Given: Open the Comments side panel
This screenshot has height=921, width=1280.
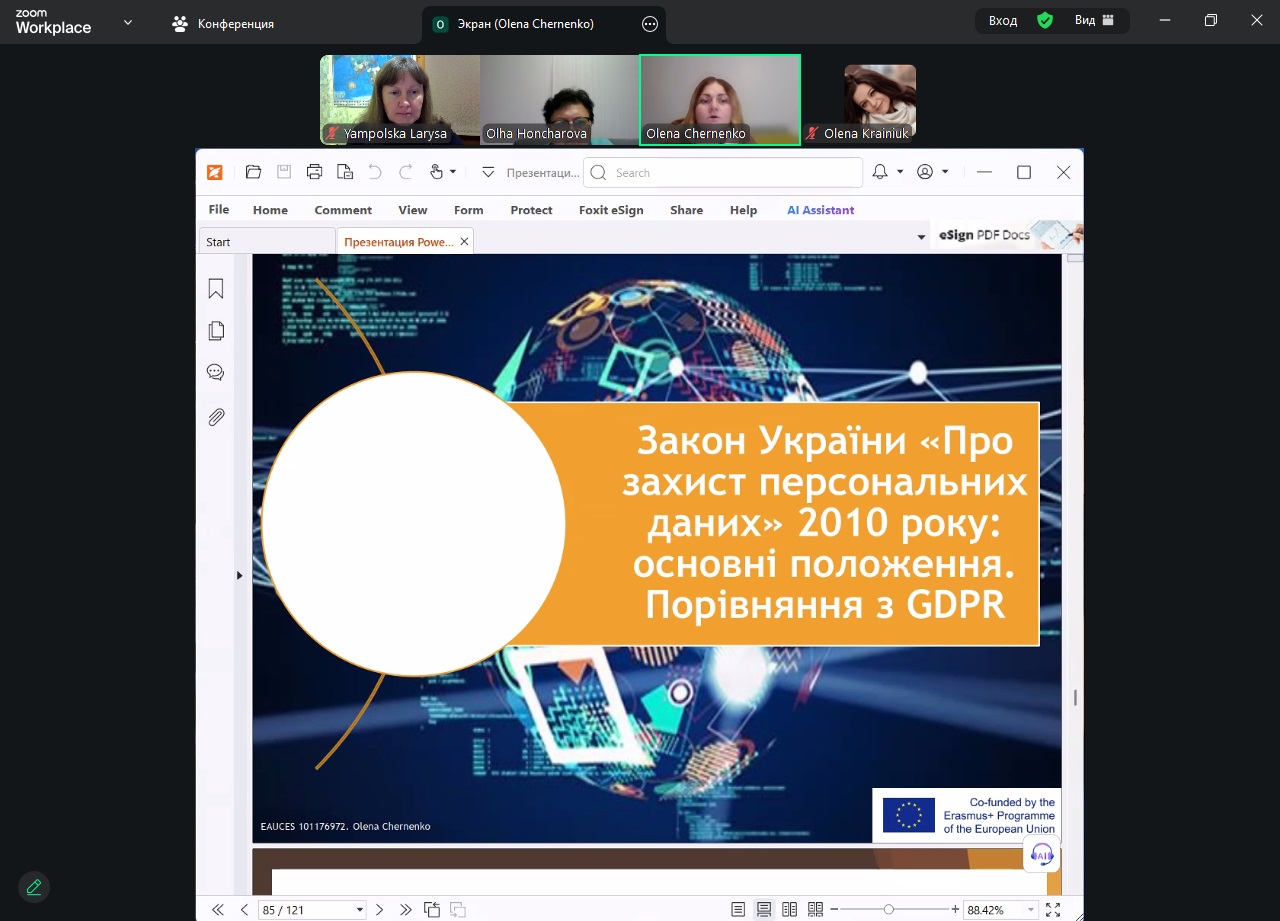Looking at the screenshot, I should tap(215, 373).
